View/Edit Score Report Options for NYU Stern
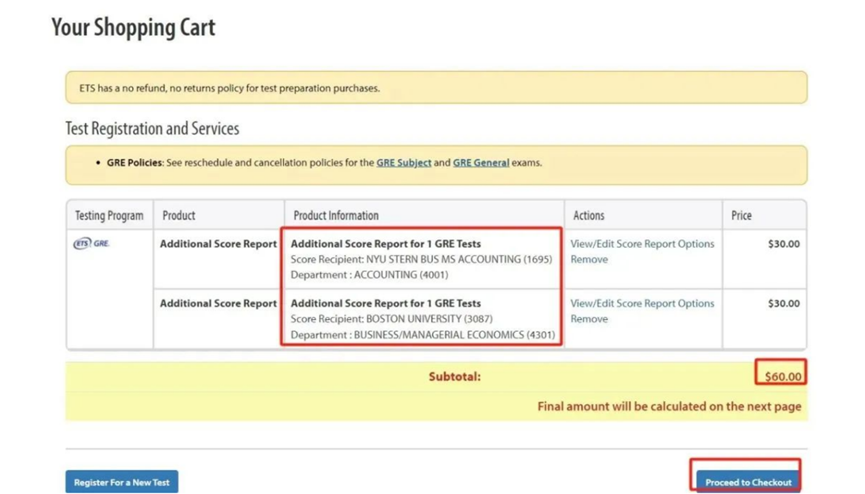 pos(642,244)
